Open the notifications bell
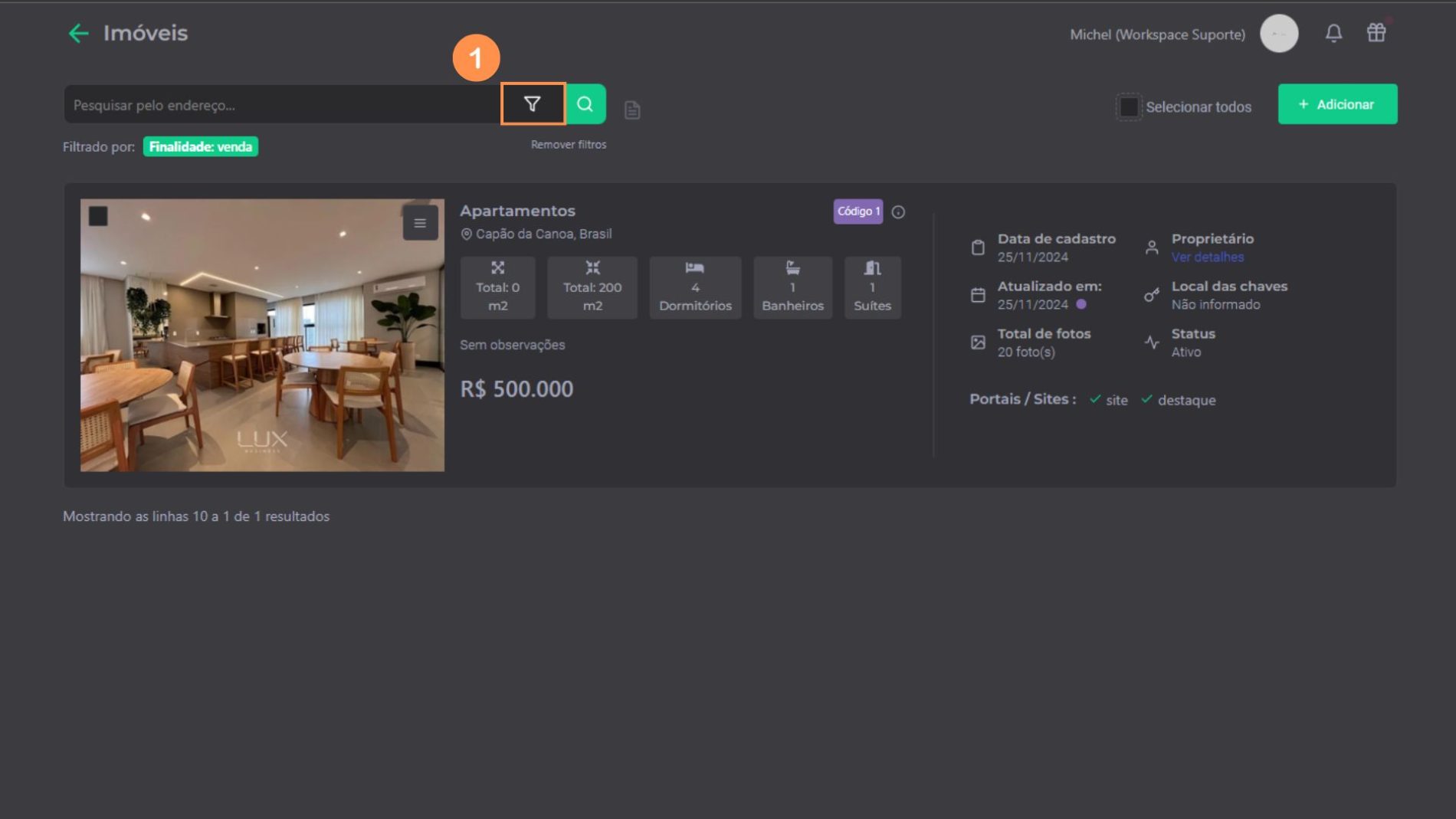This screenshot has width=1456, height=819. (x=1333, y=33)
